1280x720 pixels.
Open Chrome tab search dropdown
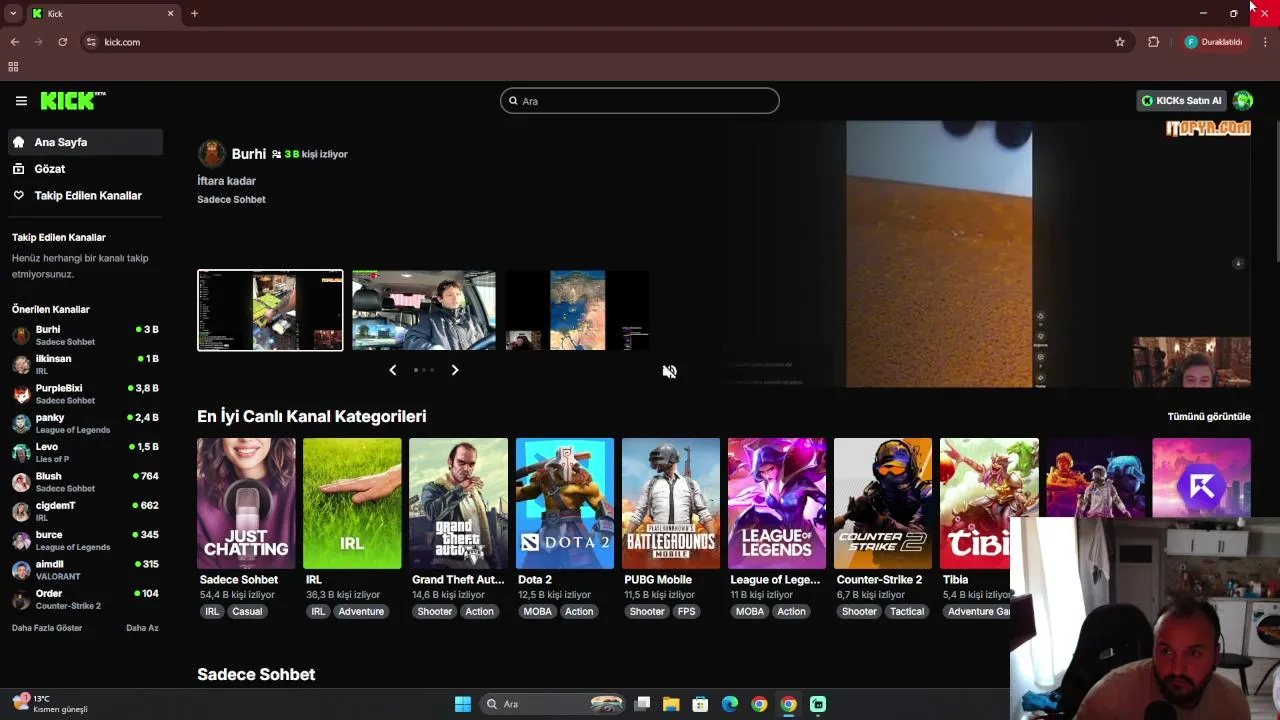click(x=13, y=14)
